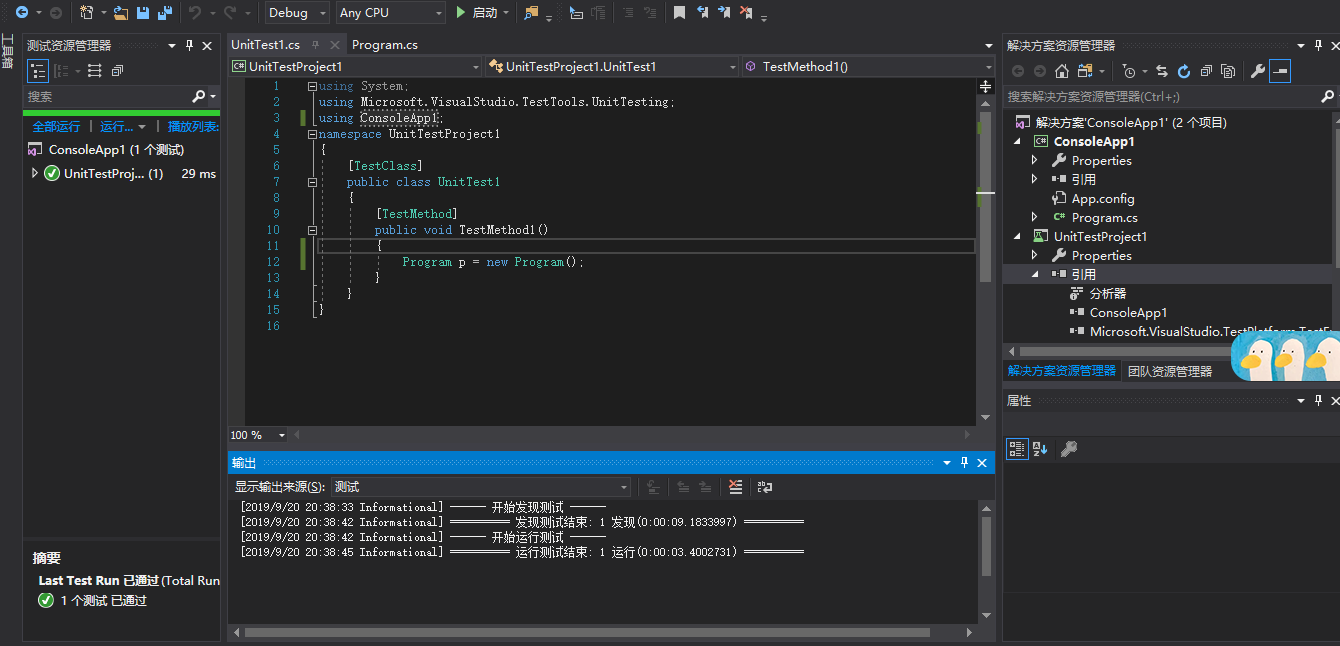Viewport: 1340px width, 646px height.
Task: Open UnitTestProject1.UnitTest1 class dropdown
Action: [612, 66]
